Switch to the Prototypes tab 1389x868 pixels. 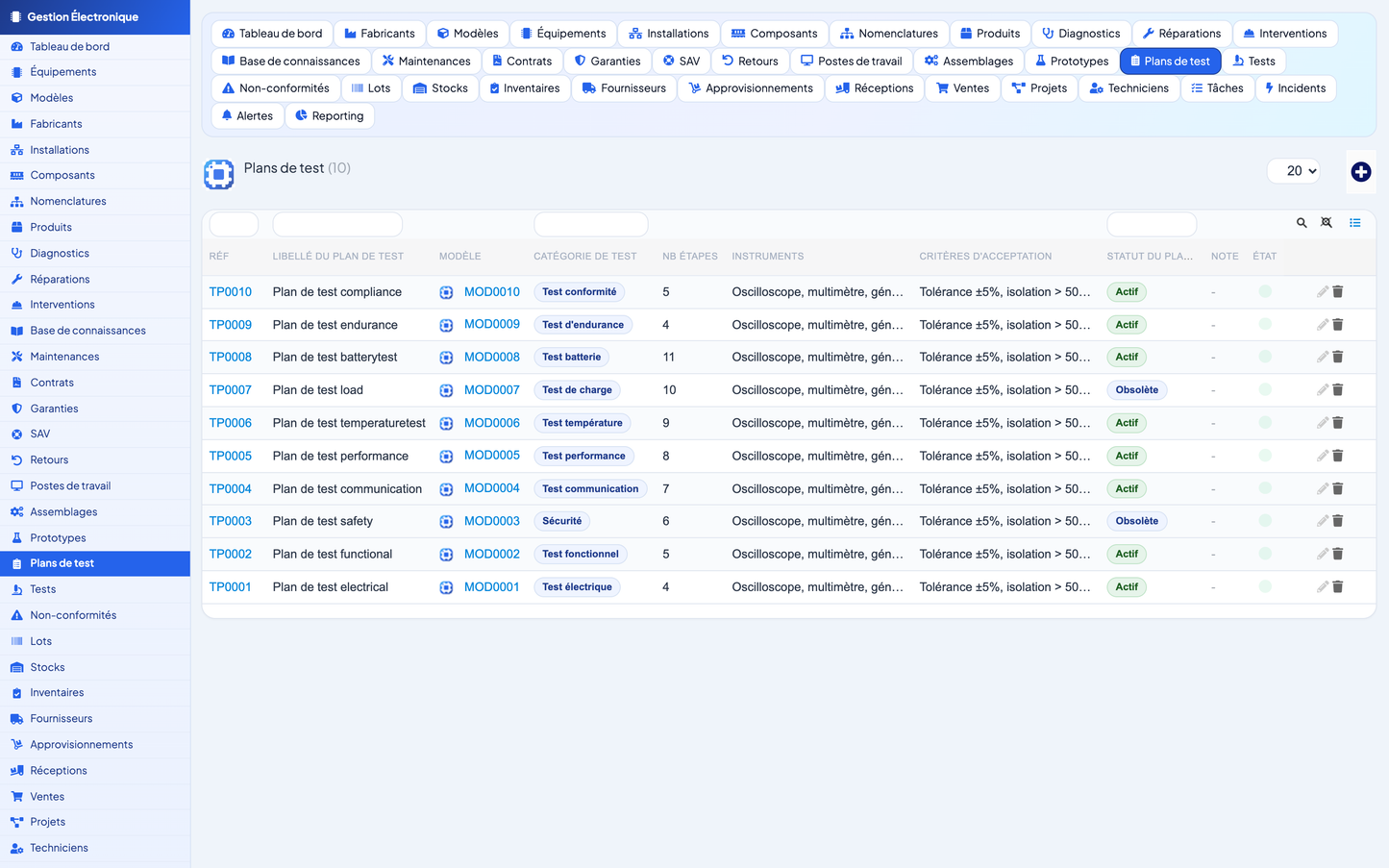click(1071, 61)
